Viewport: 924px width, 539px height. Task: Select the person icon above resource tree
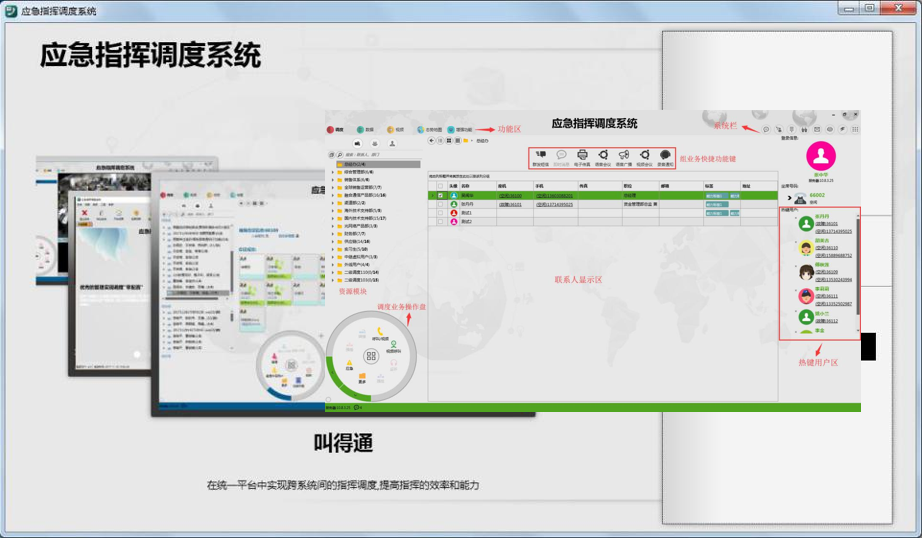coord(392,143)
